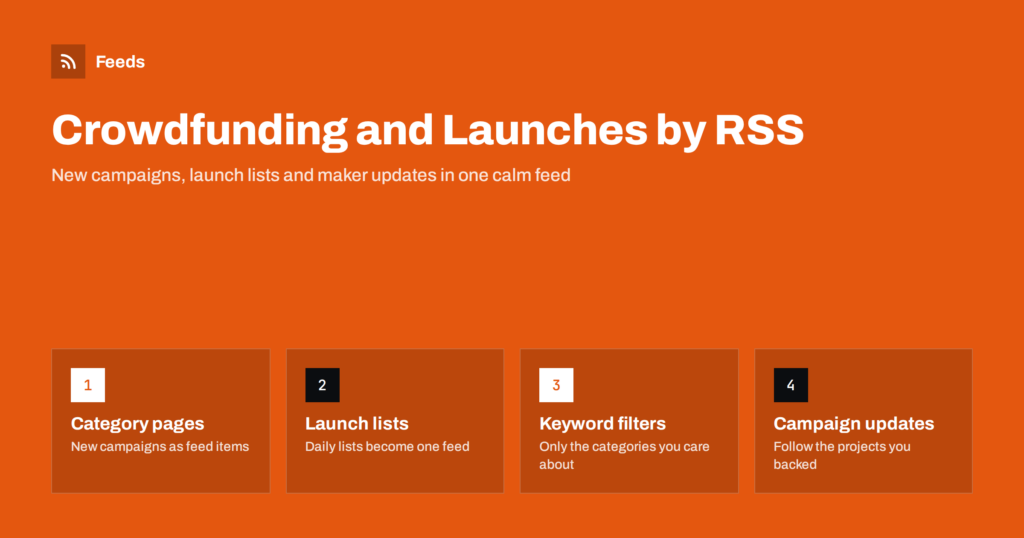Click 'Follow the projects you backed' text
Viewport: 1024px width, 538px height.
[x=842, y=456]
